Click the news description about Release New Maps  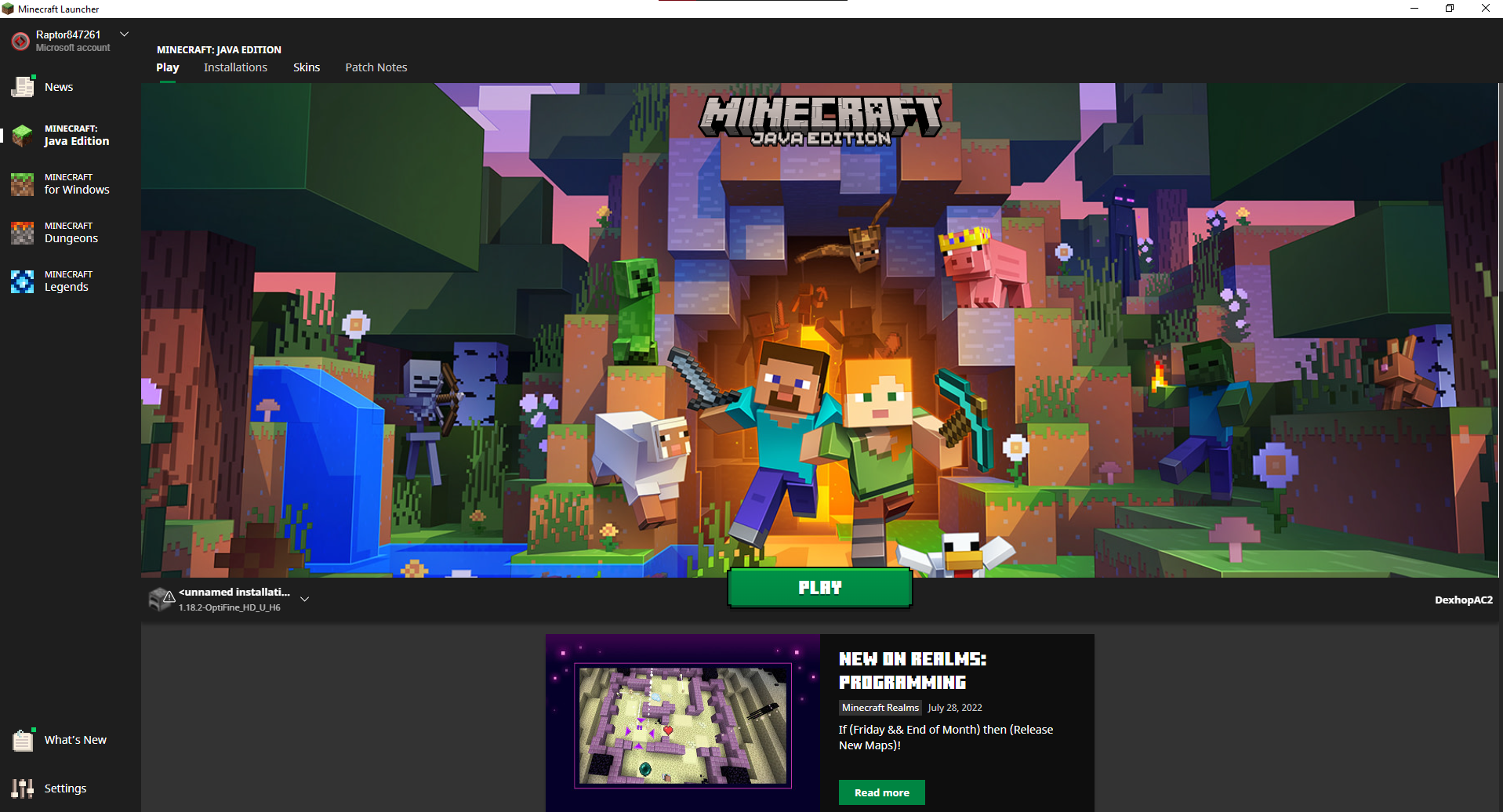[946, 738]
